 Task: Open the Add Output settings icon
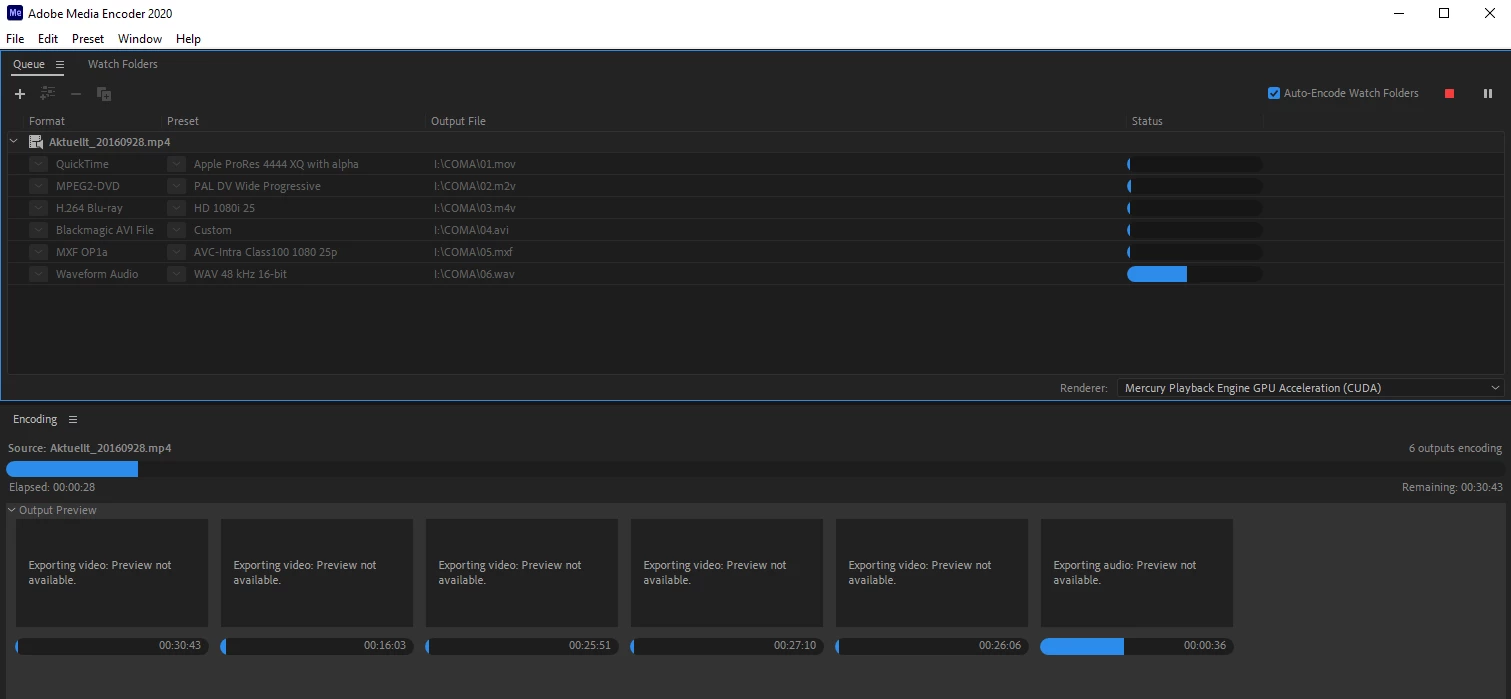tap(47, 94)
